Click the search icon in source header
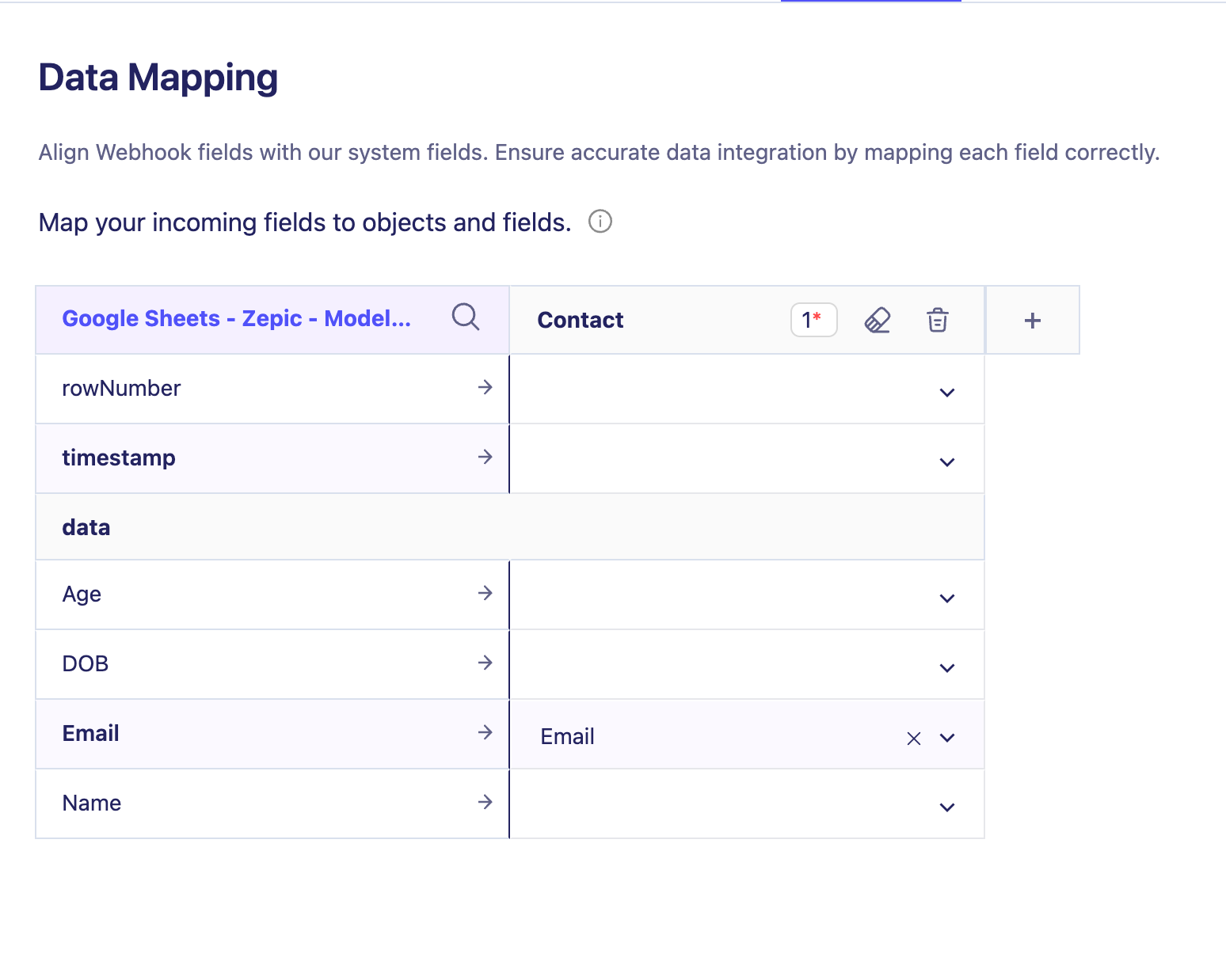The width and height of the screenshot is (1226, 980). (x=466, y=317)
